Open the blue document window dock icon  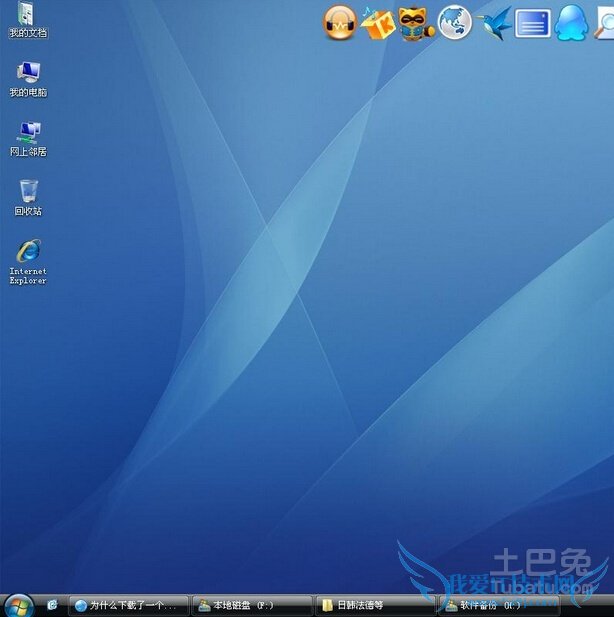[x=533, y=24]
